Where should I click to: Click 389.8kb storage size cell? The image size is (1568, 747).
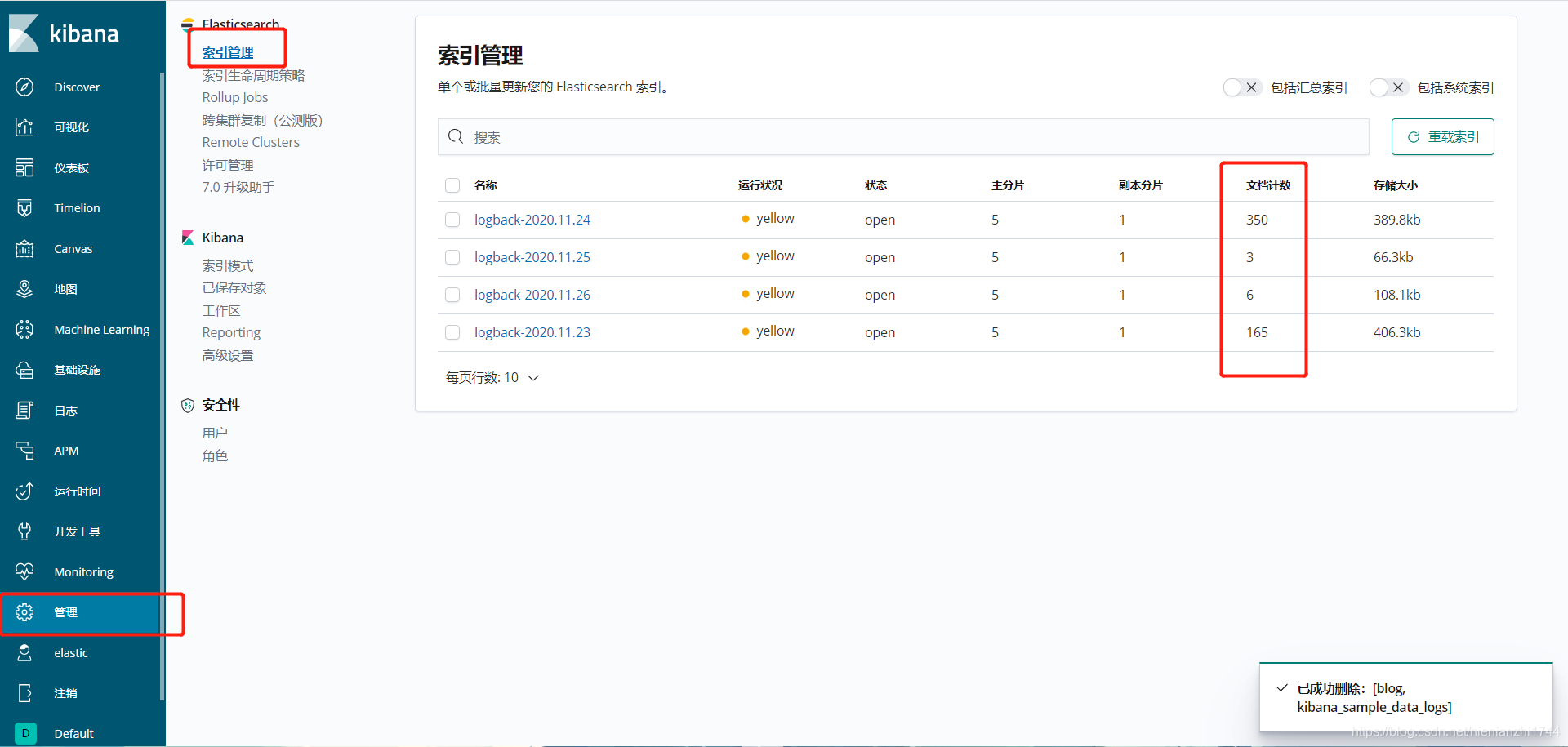pos(1397,220)
